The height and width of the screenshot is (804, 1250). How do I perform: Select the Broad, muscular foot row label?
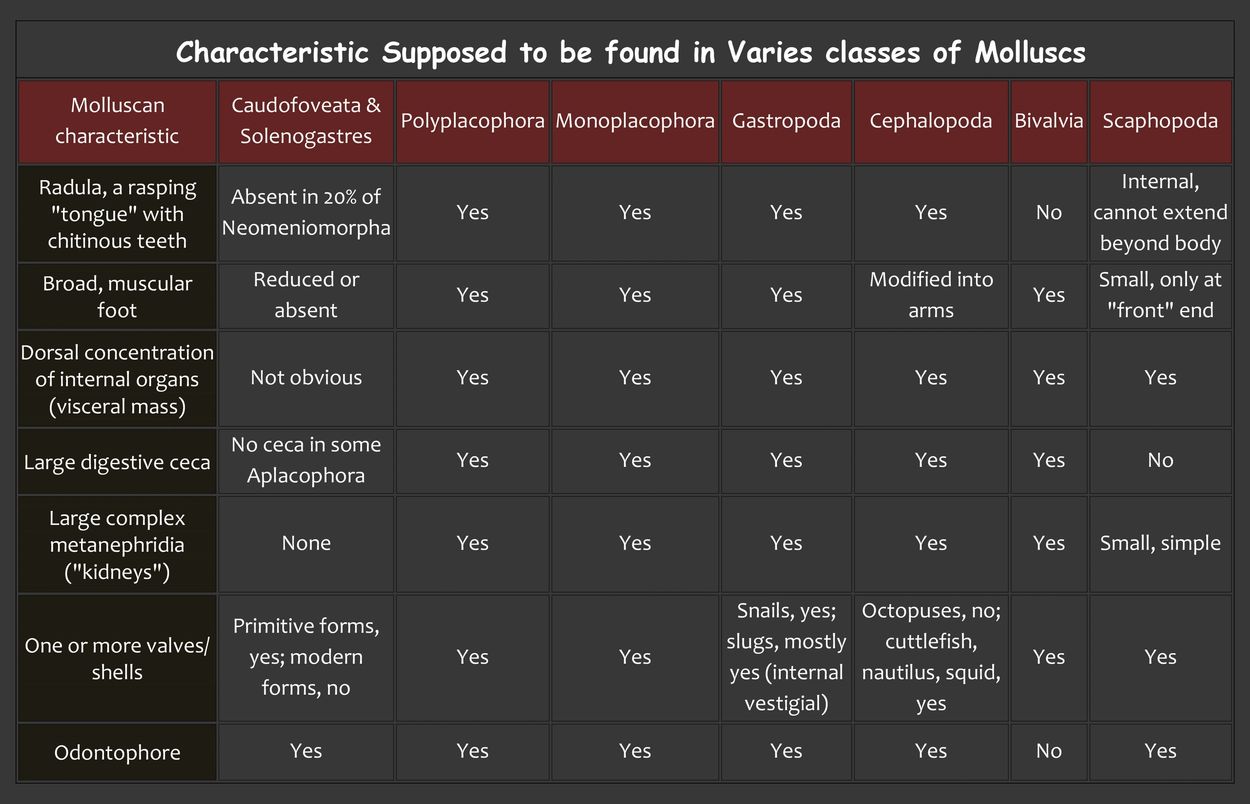point(117,296)
